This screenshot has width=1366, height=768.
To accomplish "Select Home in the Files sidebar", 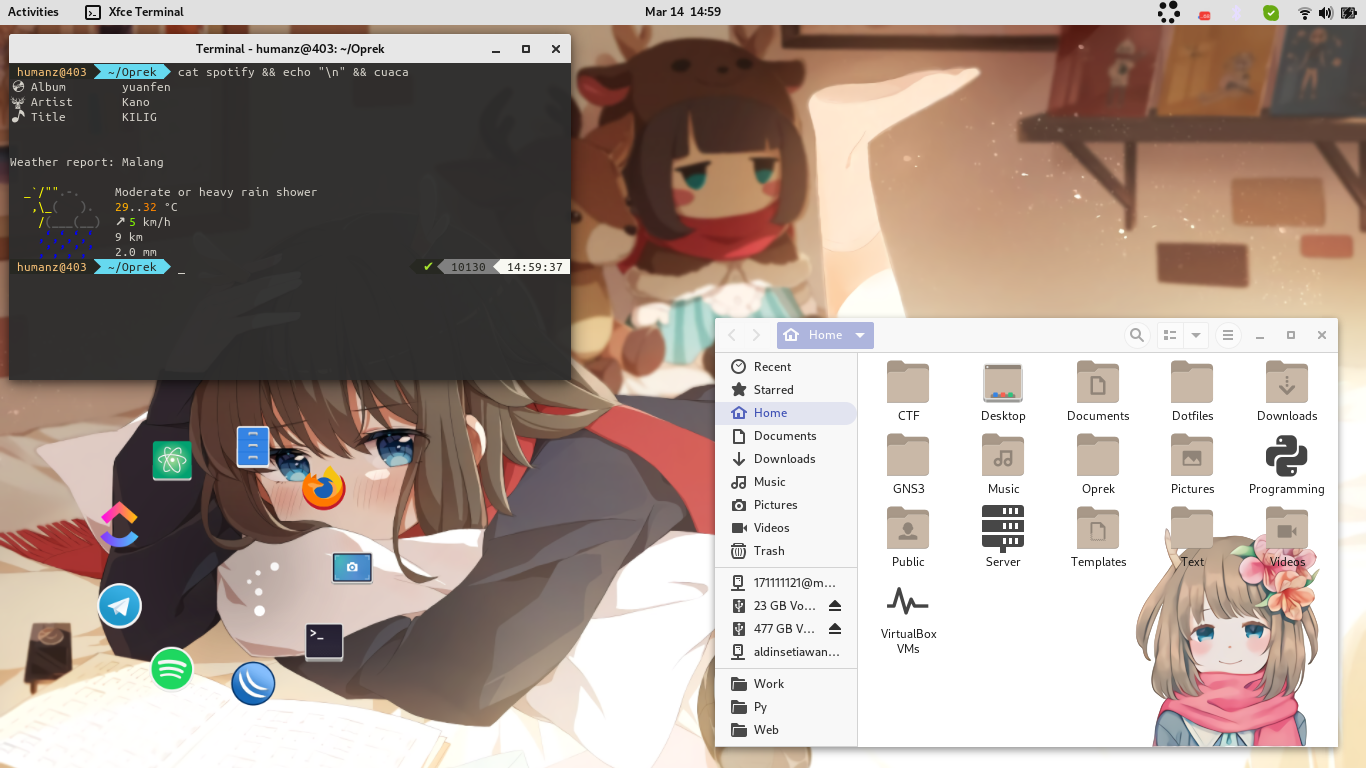I will click(786, 413).
